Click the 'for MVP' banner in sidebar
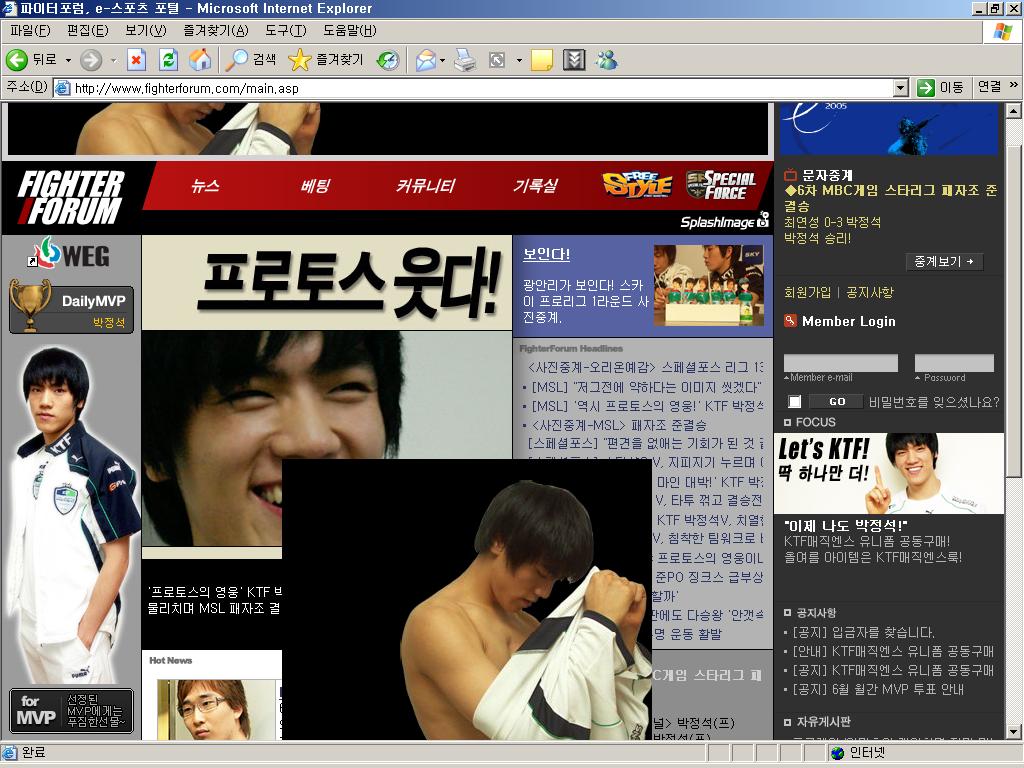This screenshot has width=1024, height=768. click(x=71, y=711)
